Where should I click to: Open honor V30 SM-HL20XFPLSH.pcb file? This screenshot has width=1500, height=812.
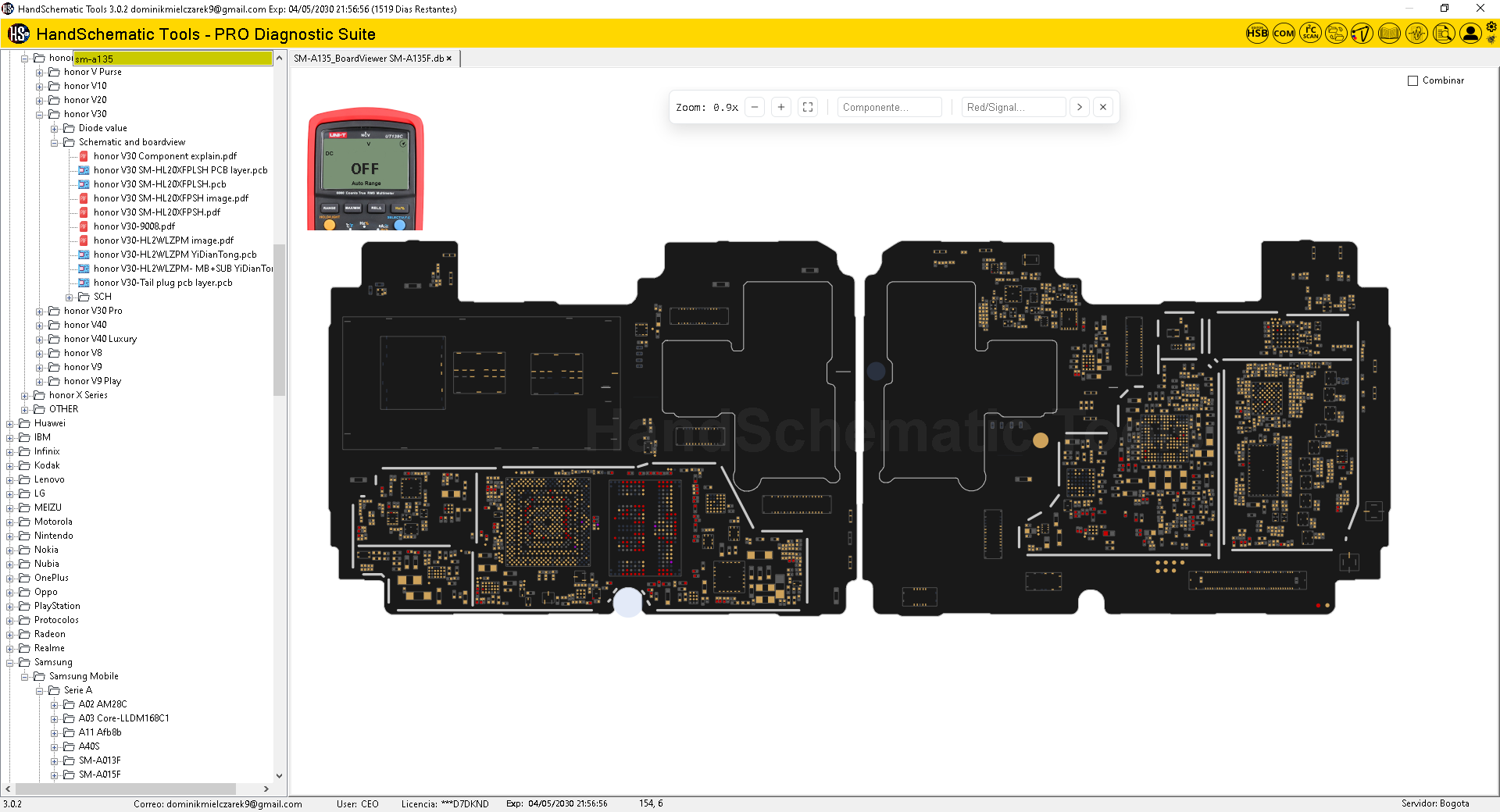[x=159, y=184]
